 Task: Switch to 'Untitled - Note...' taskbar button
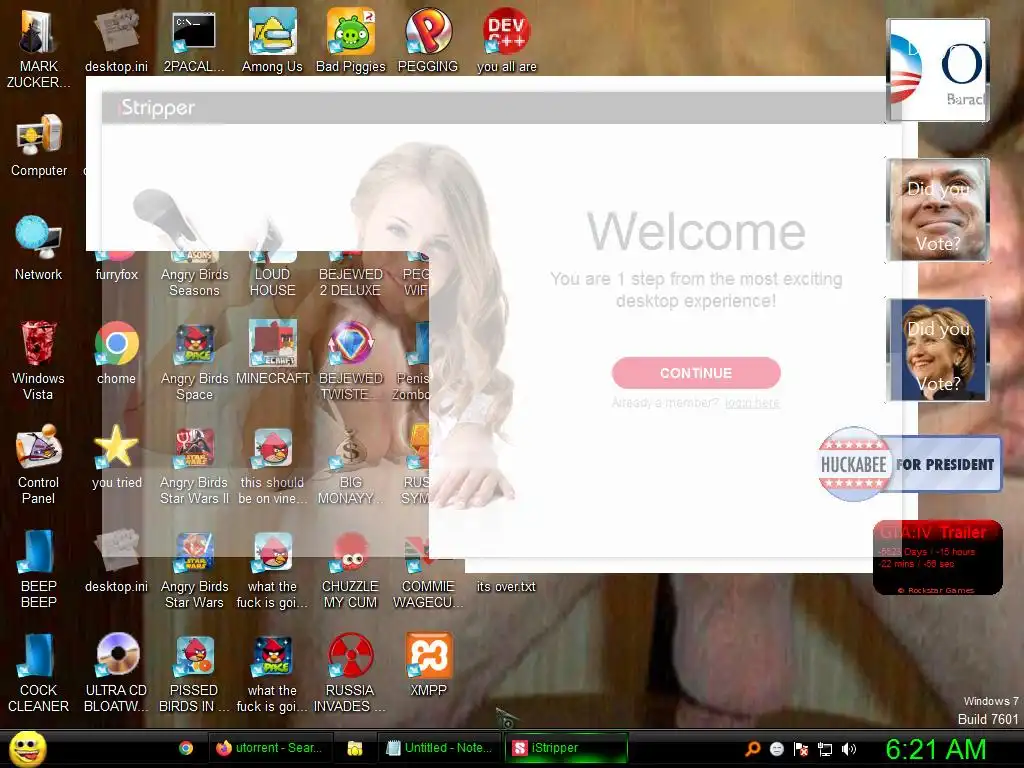[440, 748]
